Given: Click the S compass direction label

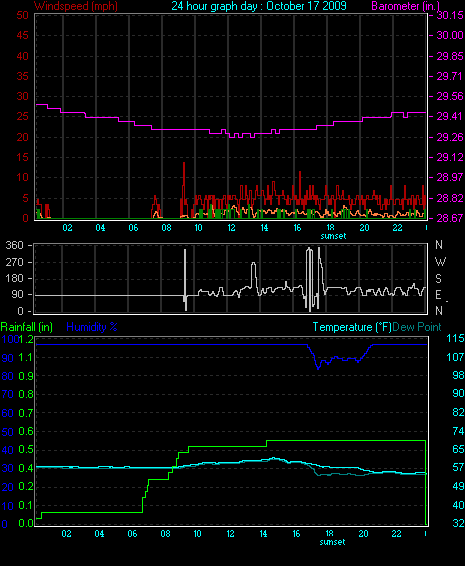Looking at the screenshot, I should click(x=438, y=279).
